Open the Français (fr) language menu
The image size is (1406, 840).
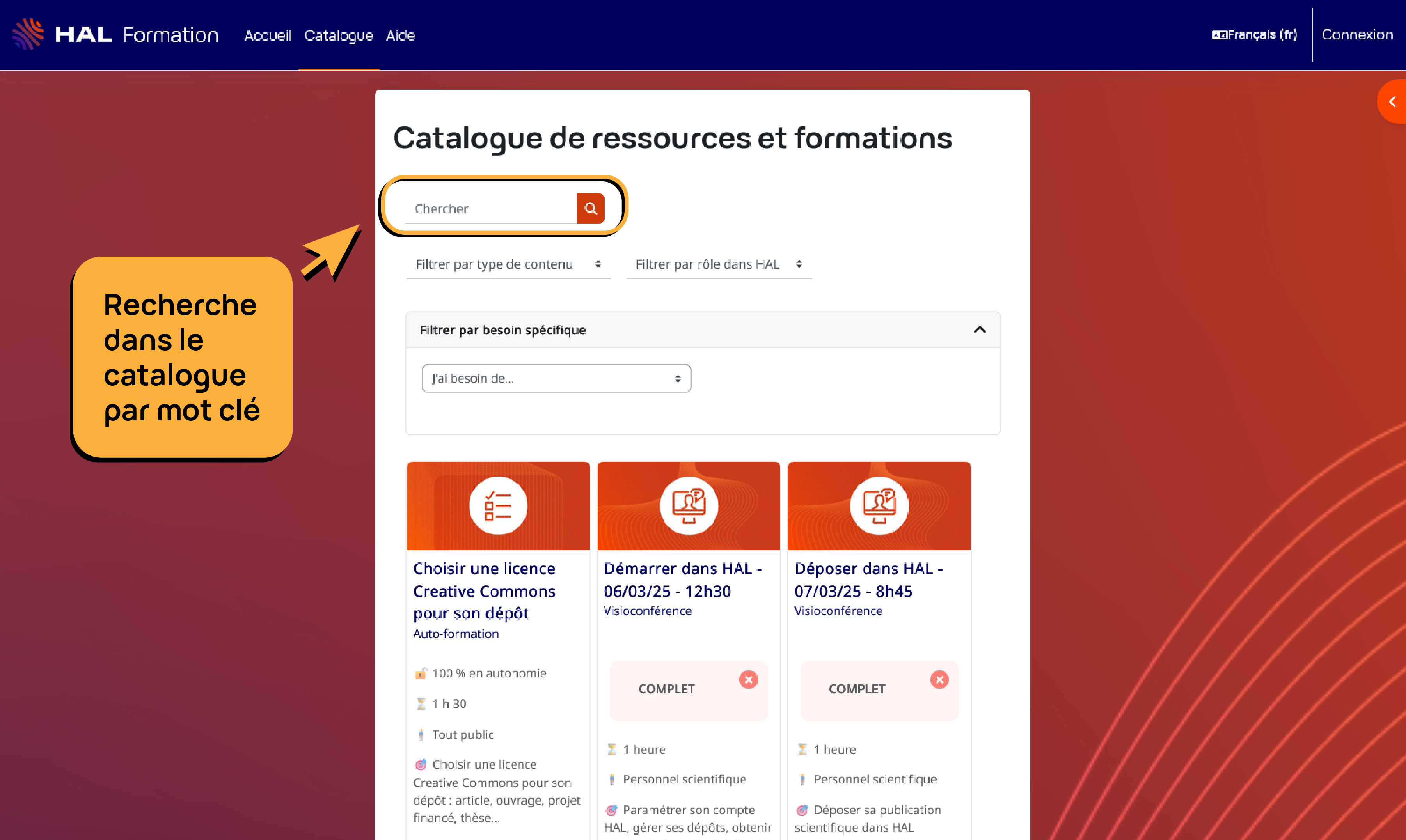[x=1254, y=35]
